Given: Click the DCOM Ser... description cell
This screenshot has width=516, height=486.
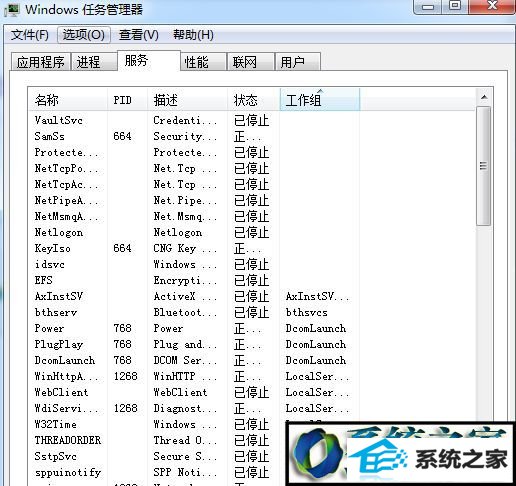Looking at the screenshot, I should coord(185,360).
